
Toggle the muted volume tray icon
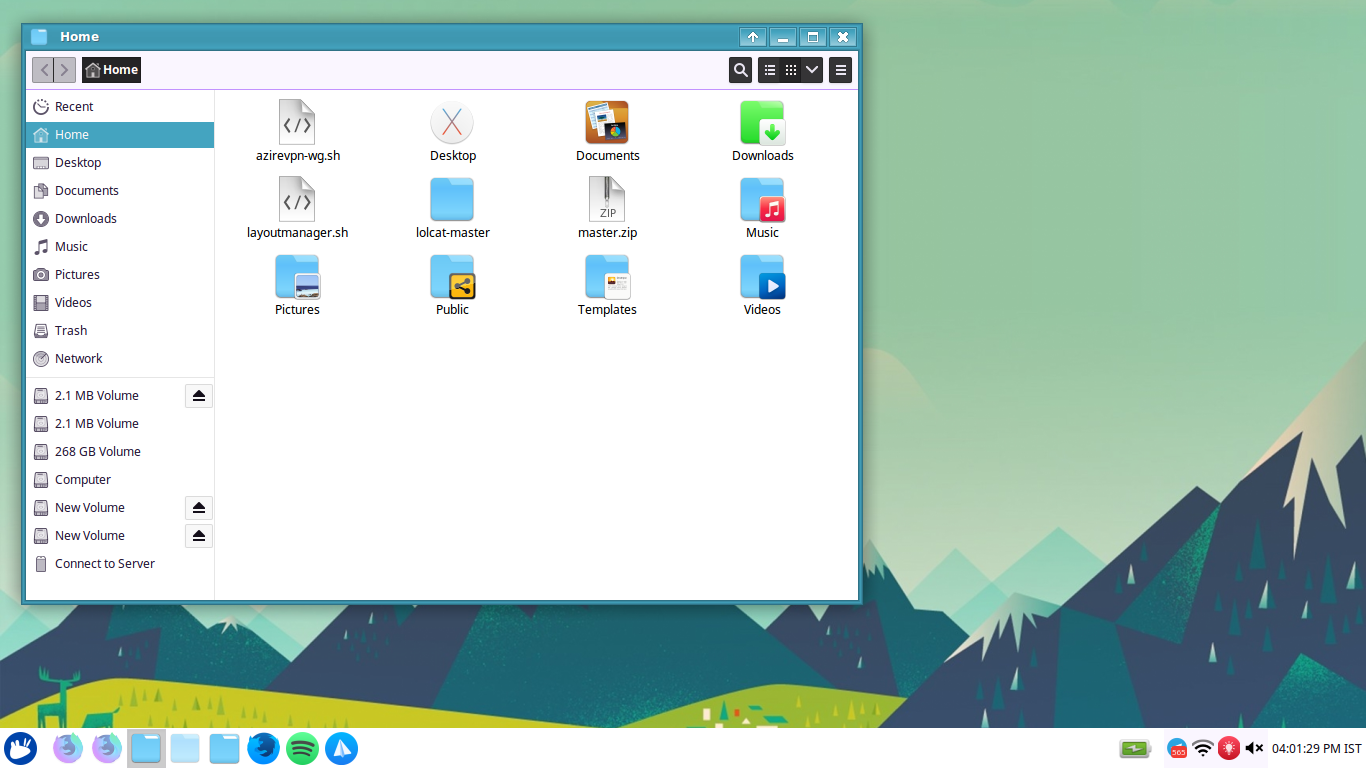pos(1254,748)
